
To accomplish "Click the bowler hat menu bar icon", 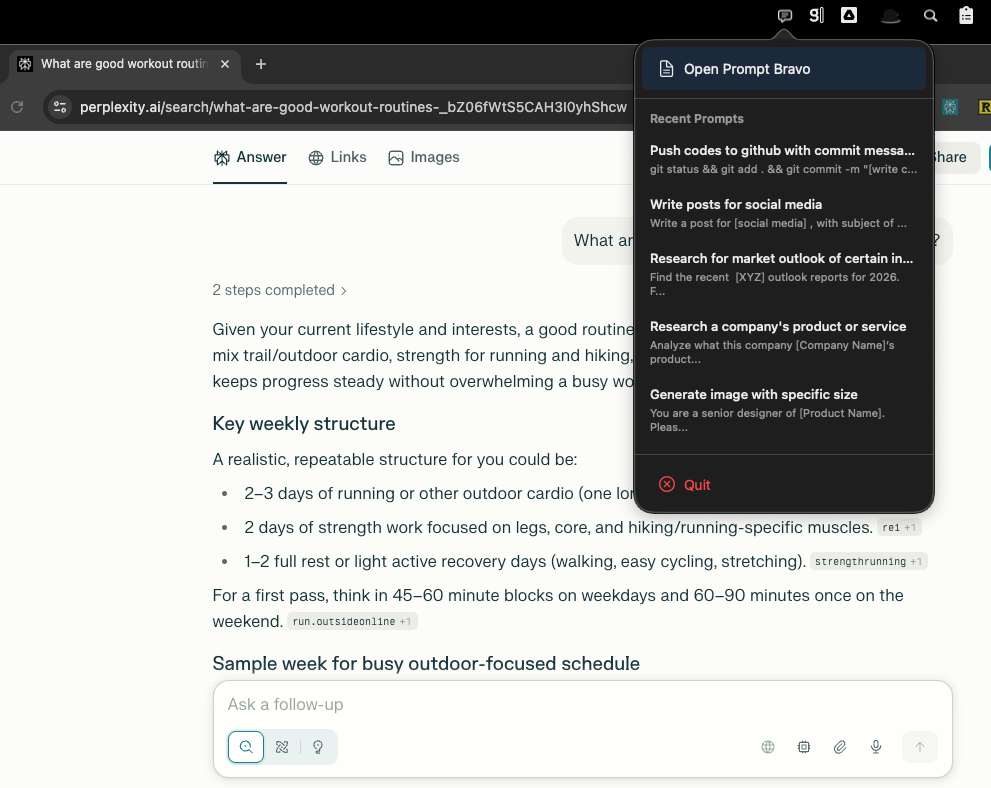I will tap(889, 15).
